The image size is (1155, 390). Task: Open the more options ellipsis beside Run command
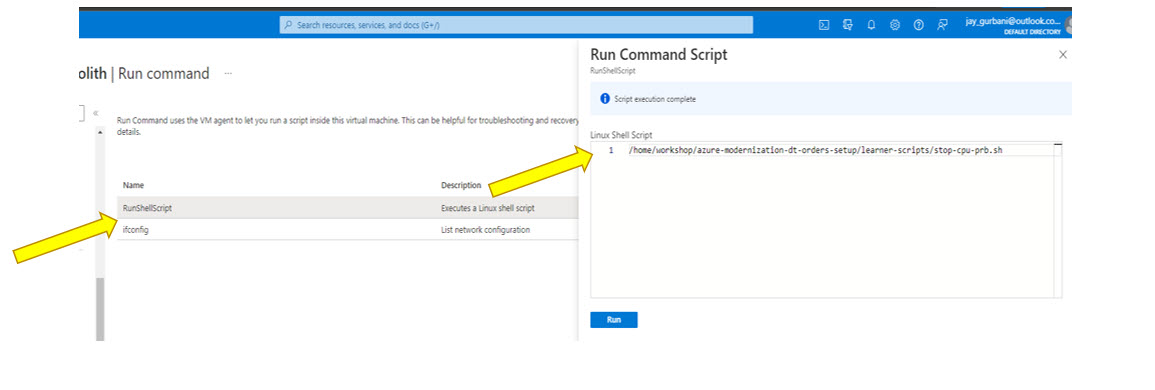coord(228,74)
